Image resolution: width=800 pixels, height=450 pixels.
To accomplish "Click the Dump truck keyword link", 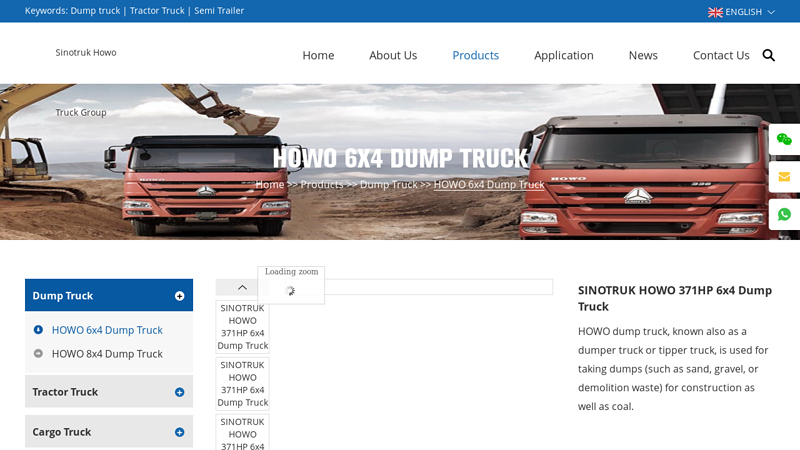I will (95, 11).
